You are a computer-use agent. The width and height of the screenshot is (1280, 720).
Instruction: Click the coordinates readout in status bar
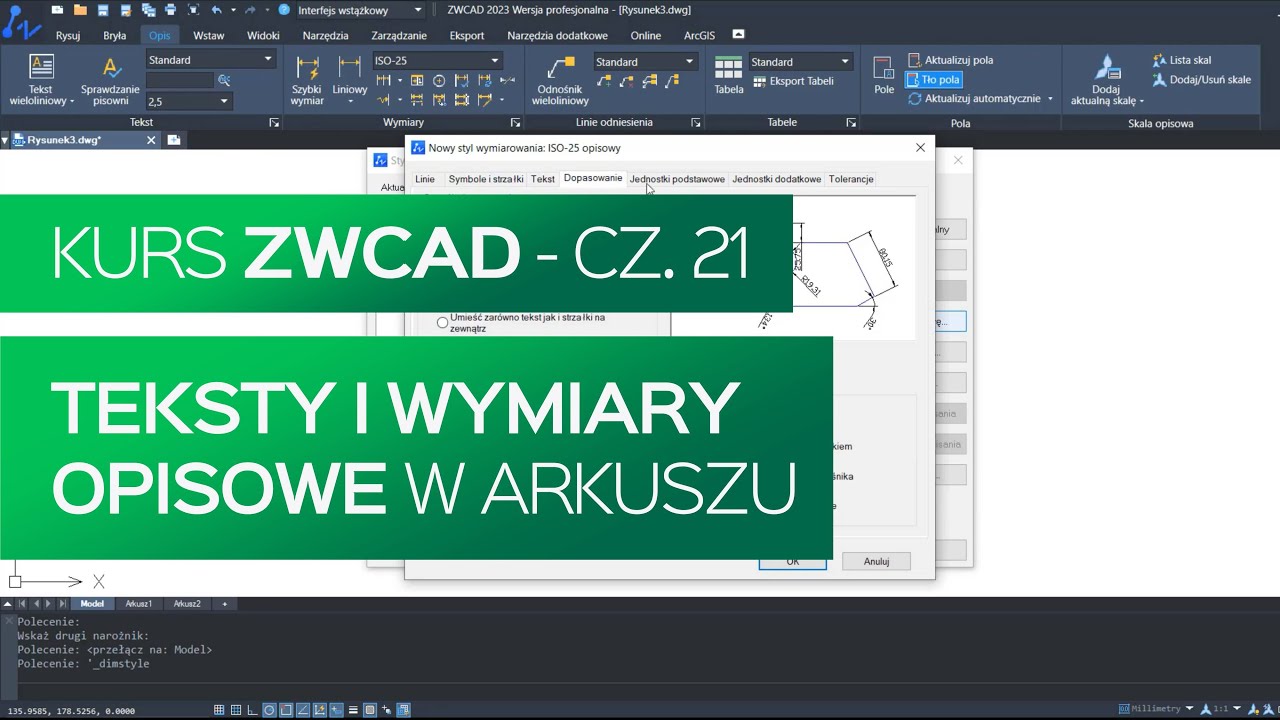(69, 710)
